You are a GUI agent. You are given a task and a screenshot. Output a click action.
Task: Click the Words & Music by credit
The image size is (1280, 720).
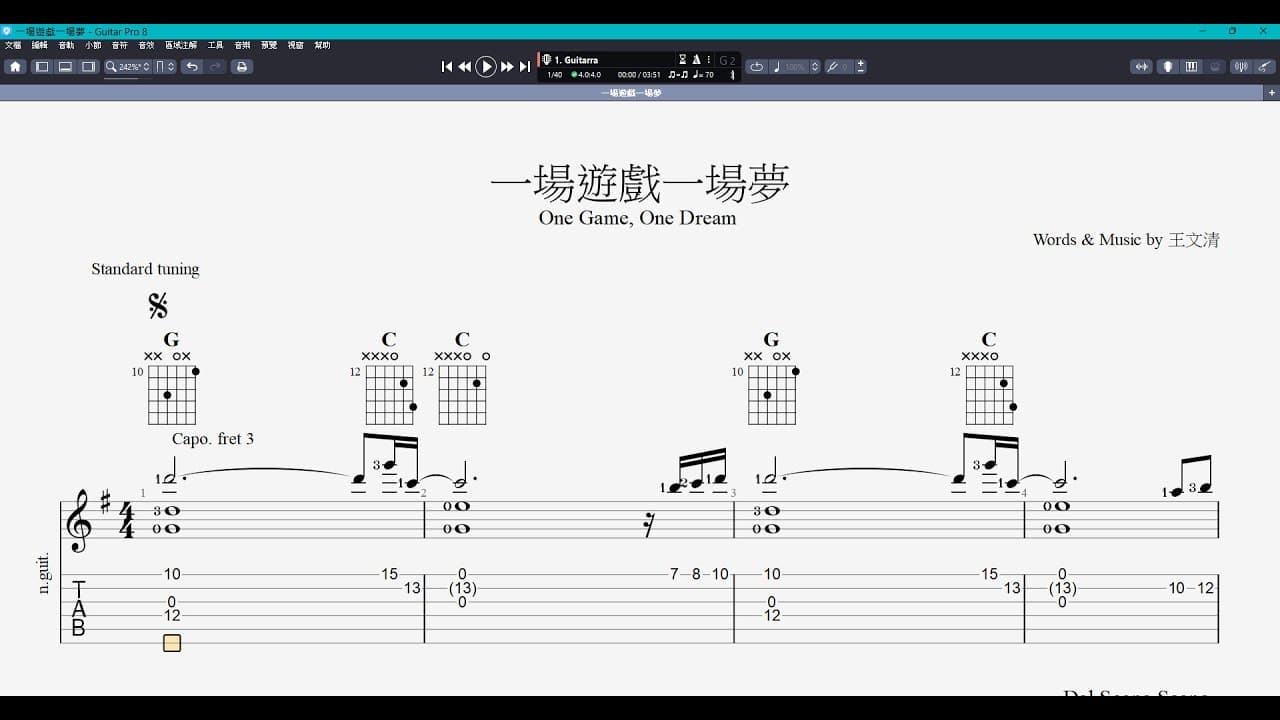[1126, 240]
